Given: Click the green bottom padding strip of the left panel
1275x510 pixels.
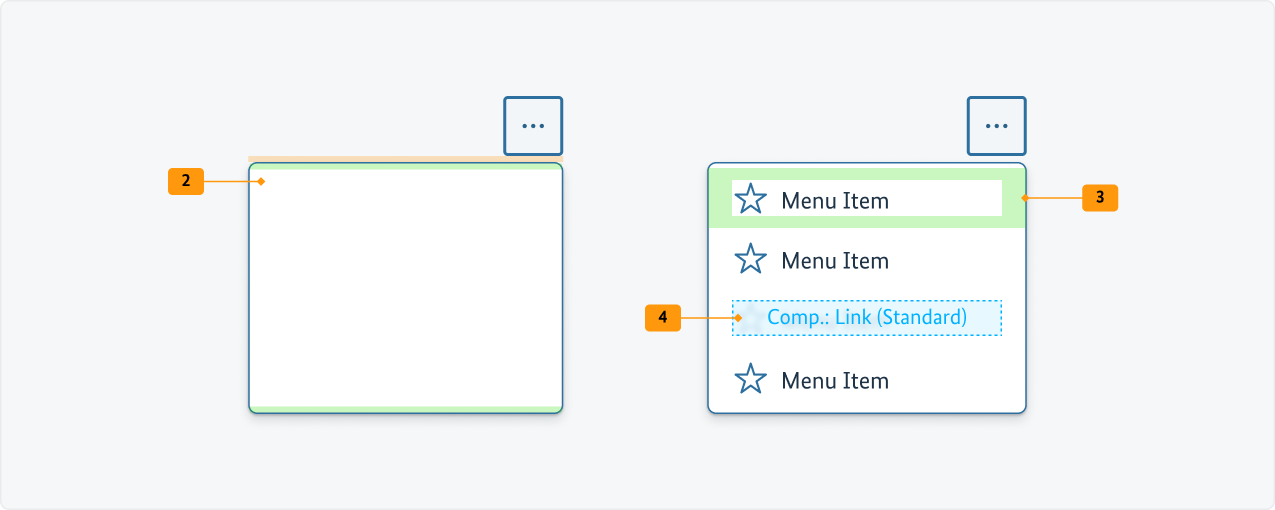Looking at the screenshot, I should pos(405,409).
